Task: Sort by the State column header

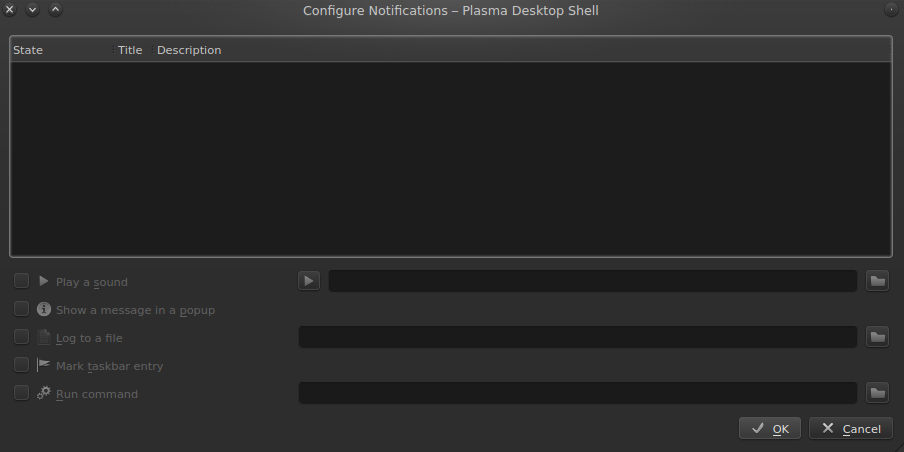Action: [62, 50]
